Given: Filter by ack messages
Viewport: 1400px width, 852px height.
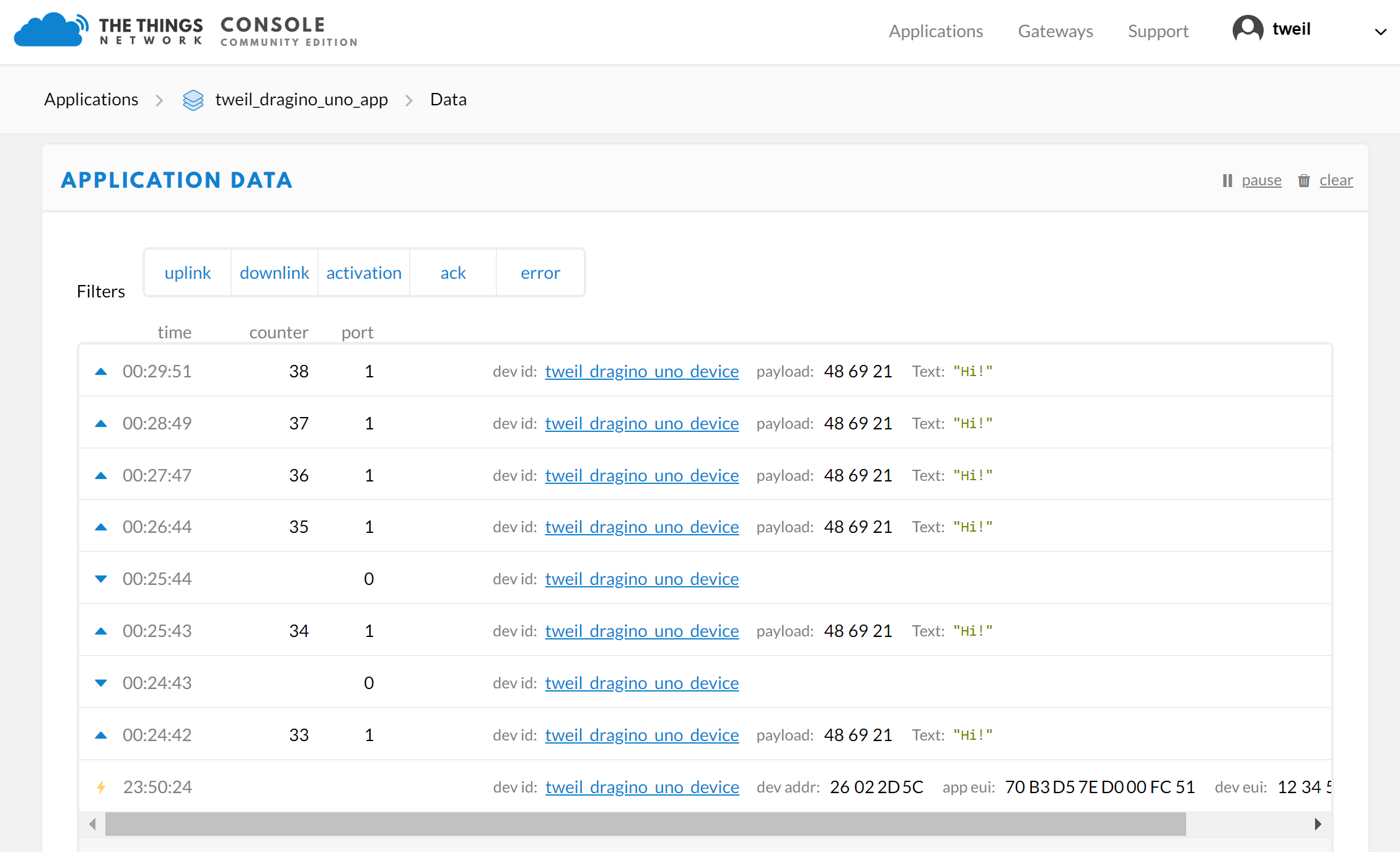Looking at the screenshot, I should pyautogui.click(x=453, y=273).
